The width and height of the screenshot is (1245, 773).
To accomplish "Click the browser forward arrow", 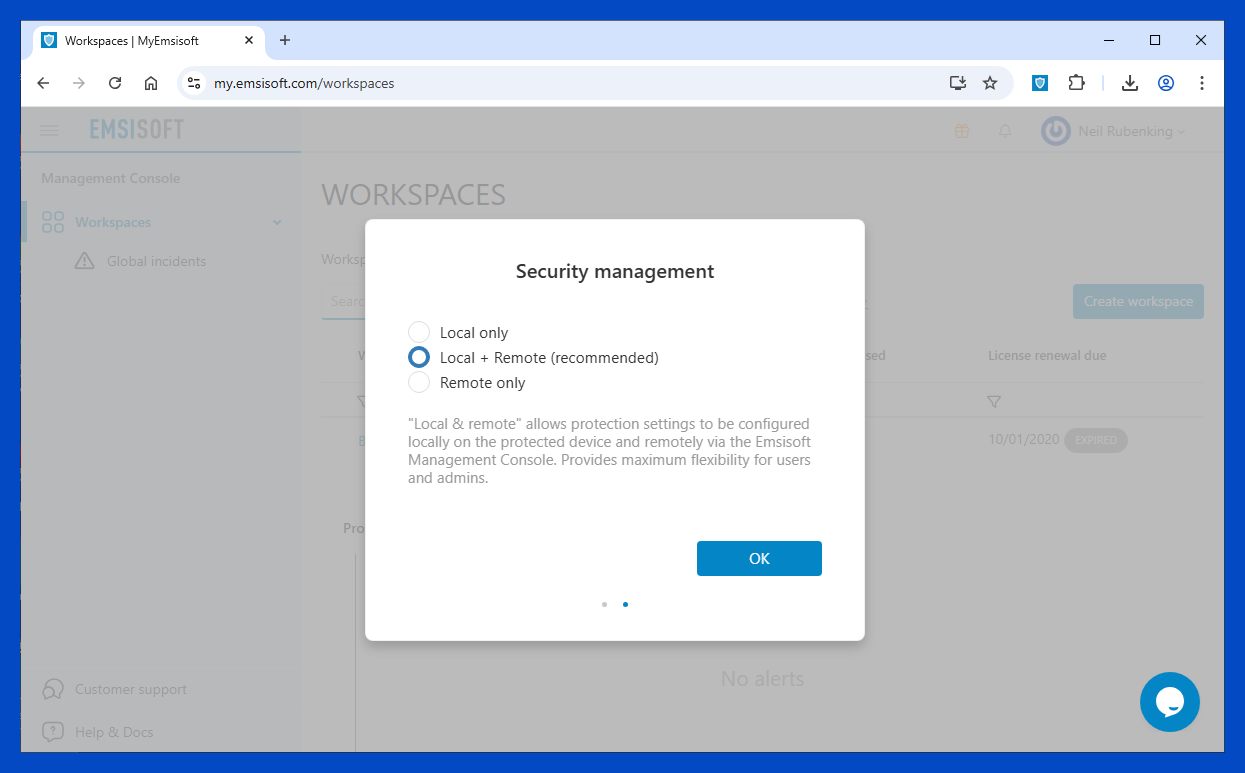I will click(79, 83).
